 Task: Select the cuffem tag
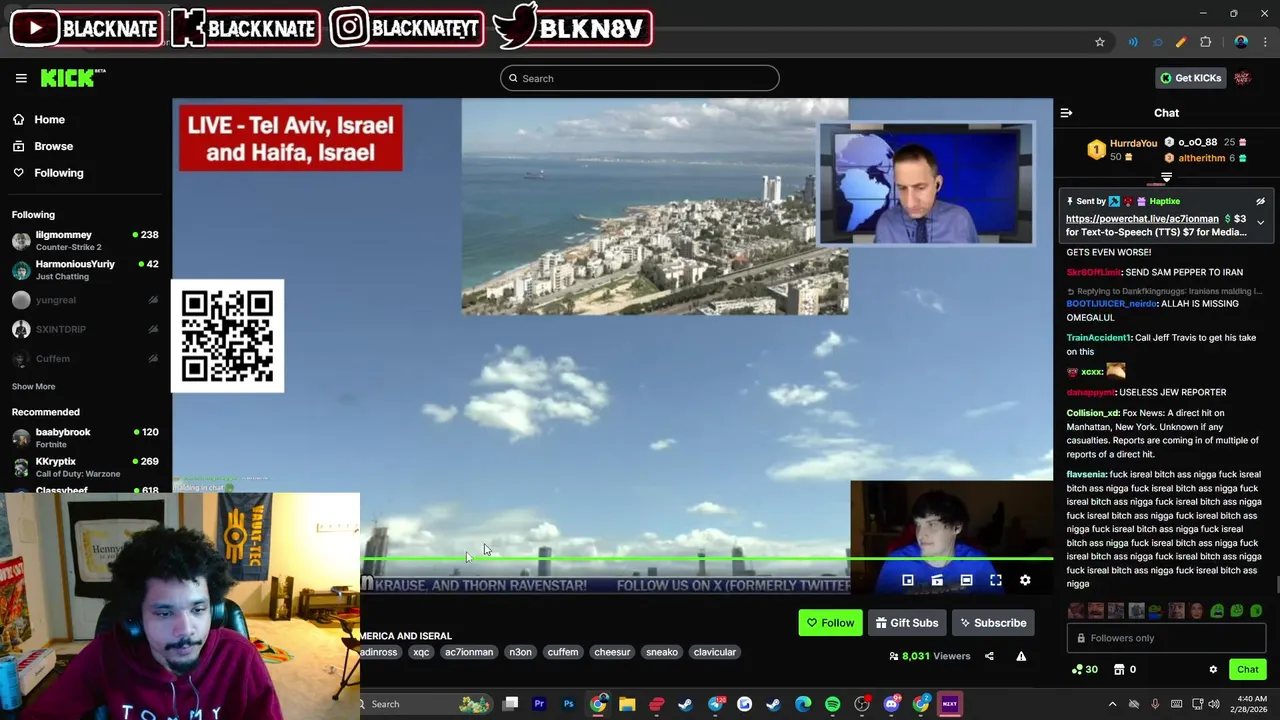coord(562,652)
